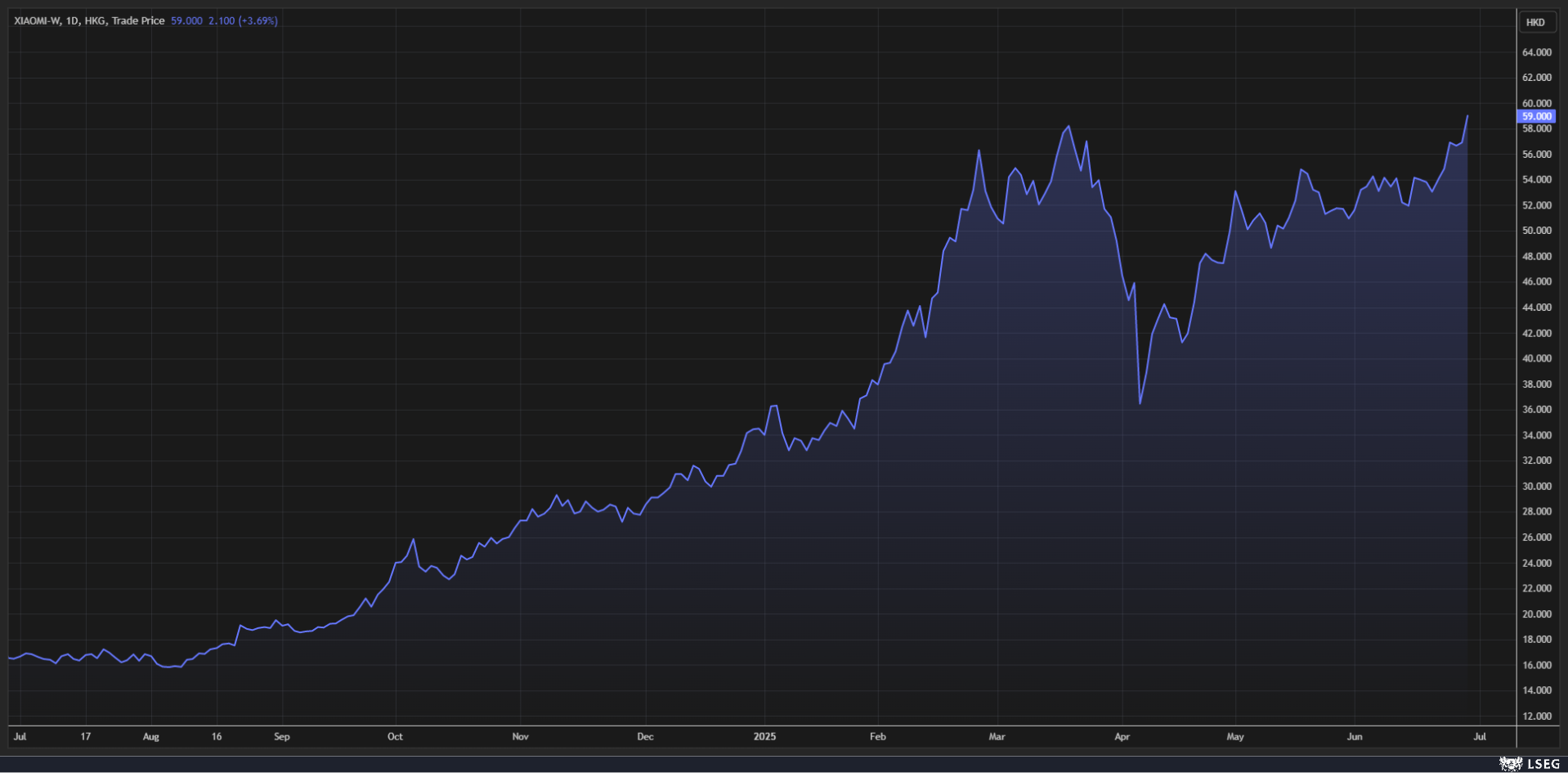Viewport: 1568px width, 773px height.
Task: Click the 50.000 price axis label
Action: [x=1536, y=231]
